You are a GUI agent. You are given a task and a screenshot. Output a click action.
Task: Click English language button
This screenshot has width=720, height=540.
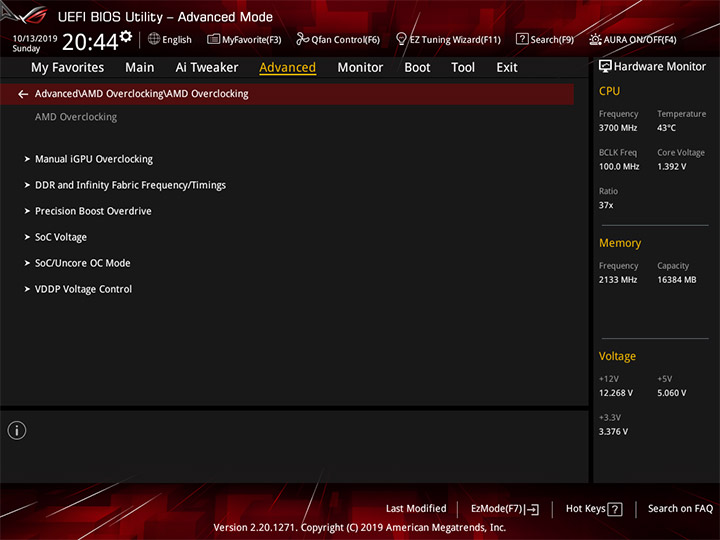[177, 40]
